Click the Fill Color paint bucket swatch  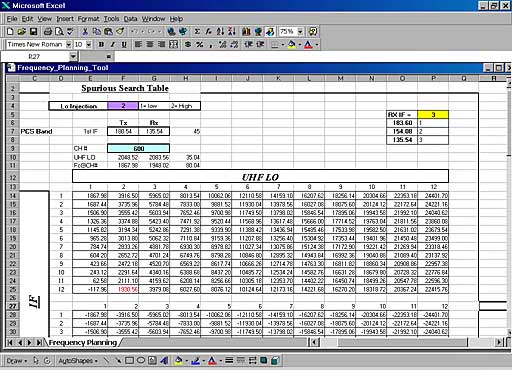(x=292, y=44)
